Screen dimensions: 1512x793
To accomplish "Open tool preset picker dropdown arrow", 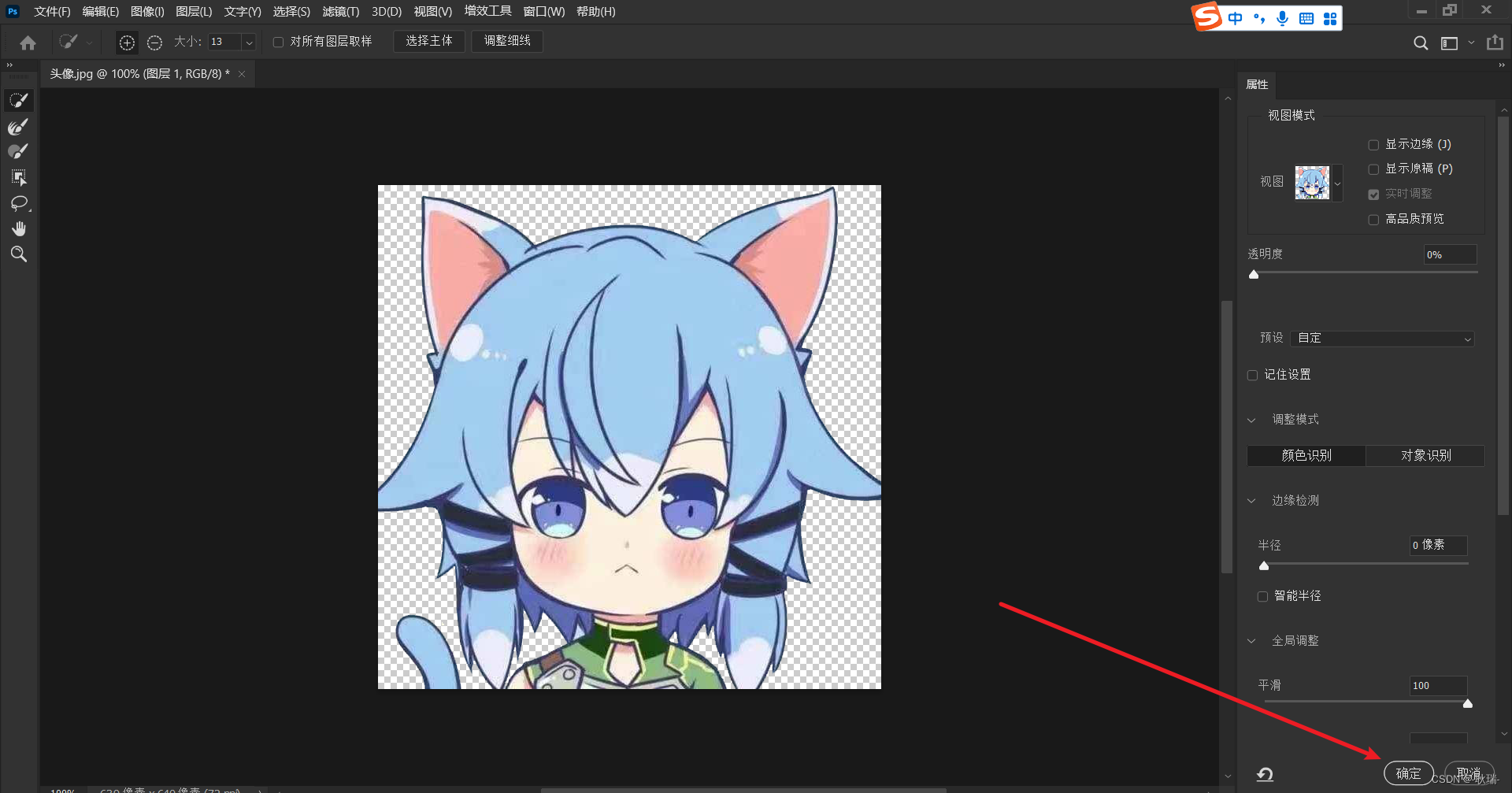I will (89, 43).
